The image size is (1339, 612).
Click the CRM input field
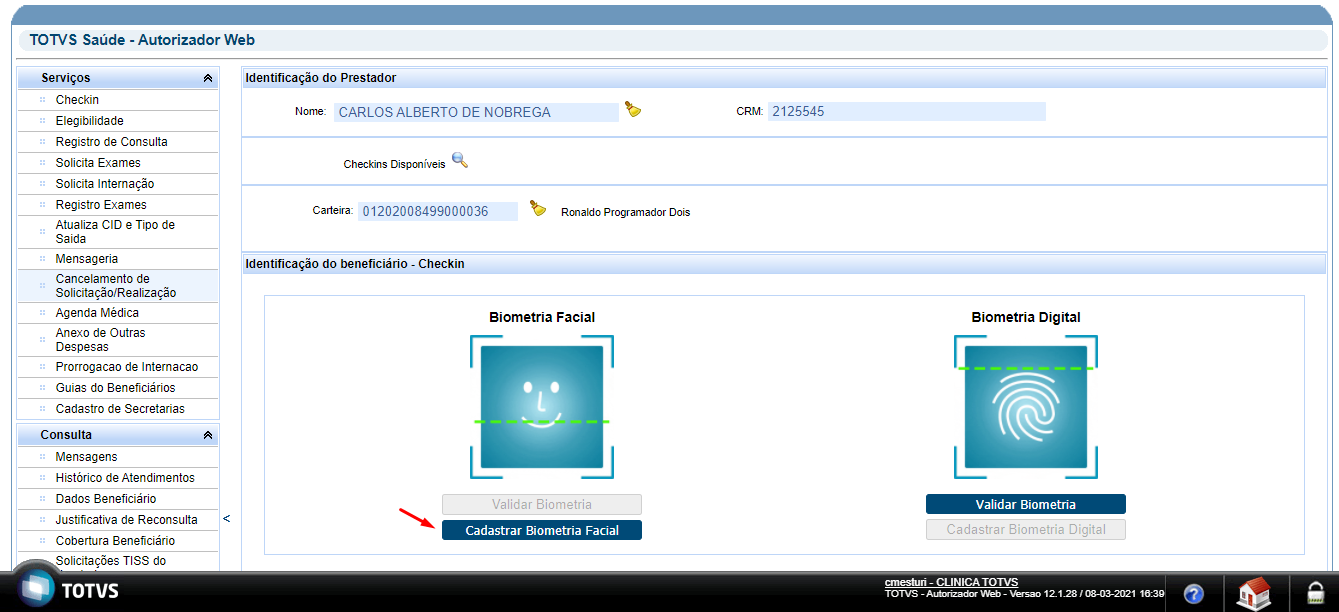click(x=907, y=112)
